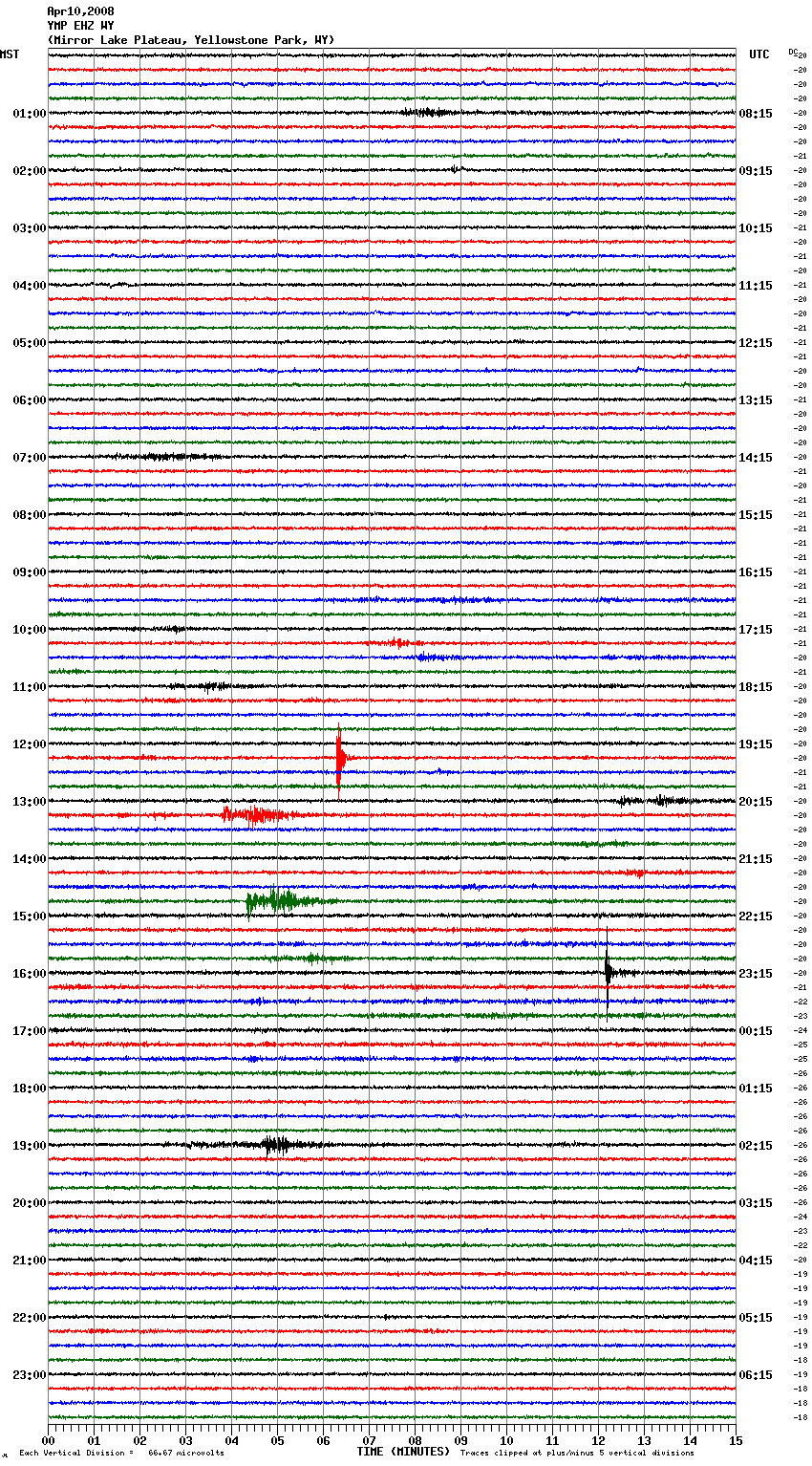The width and height of the screenshot is (812, 1466).
Task: Click the tall black spike at 16:00 MST
Action: pyautogui.click(x=608, y=973)
